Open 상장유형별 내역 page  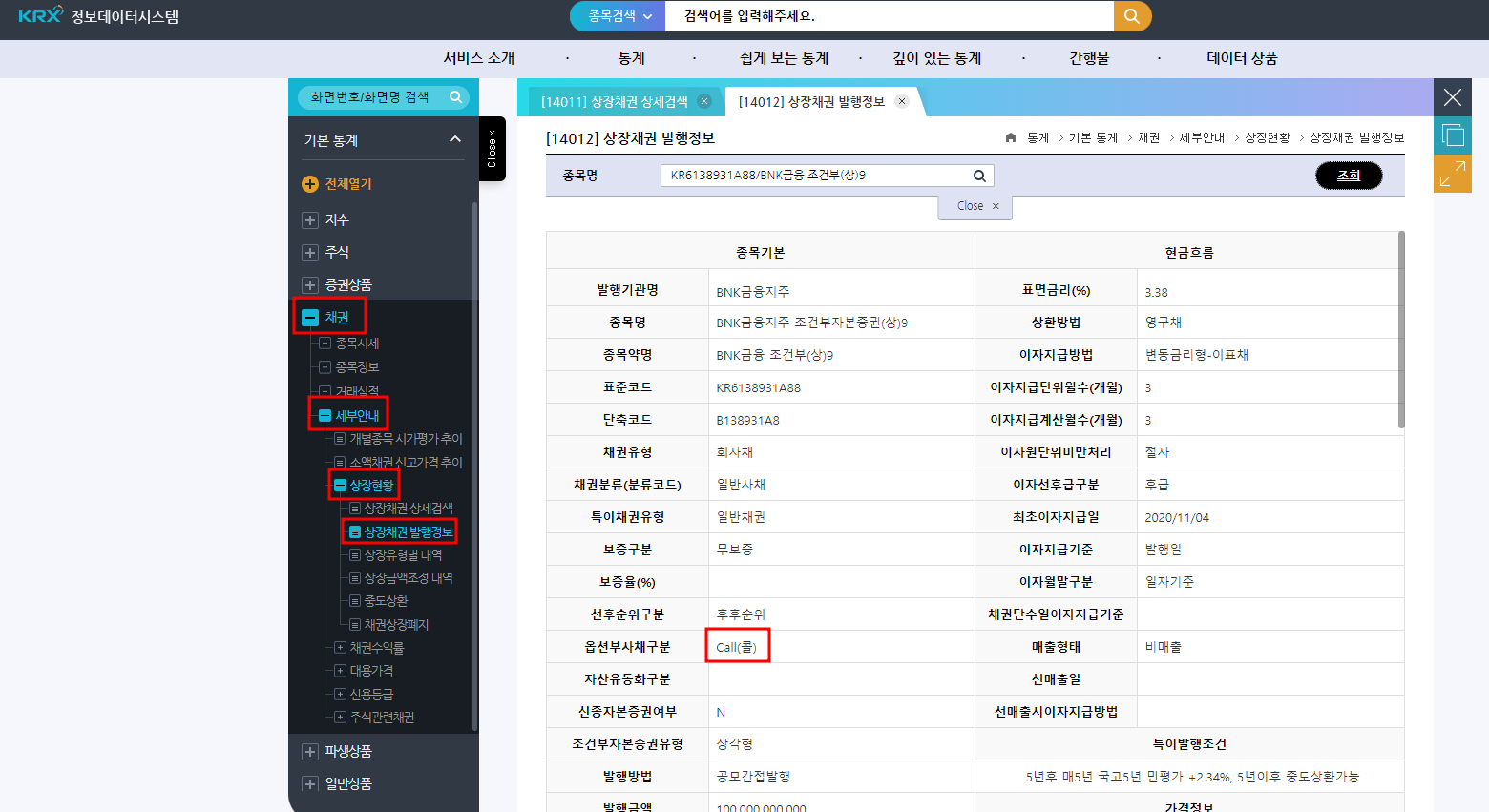[403, 555]
